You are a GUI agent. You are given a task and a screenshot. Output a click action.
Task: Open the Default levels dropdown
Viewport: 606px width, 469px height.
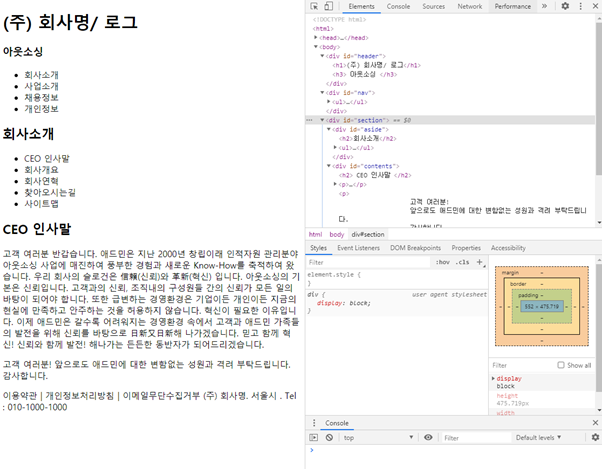click(538, 437)
